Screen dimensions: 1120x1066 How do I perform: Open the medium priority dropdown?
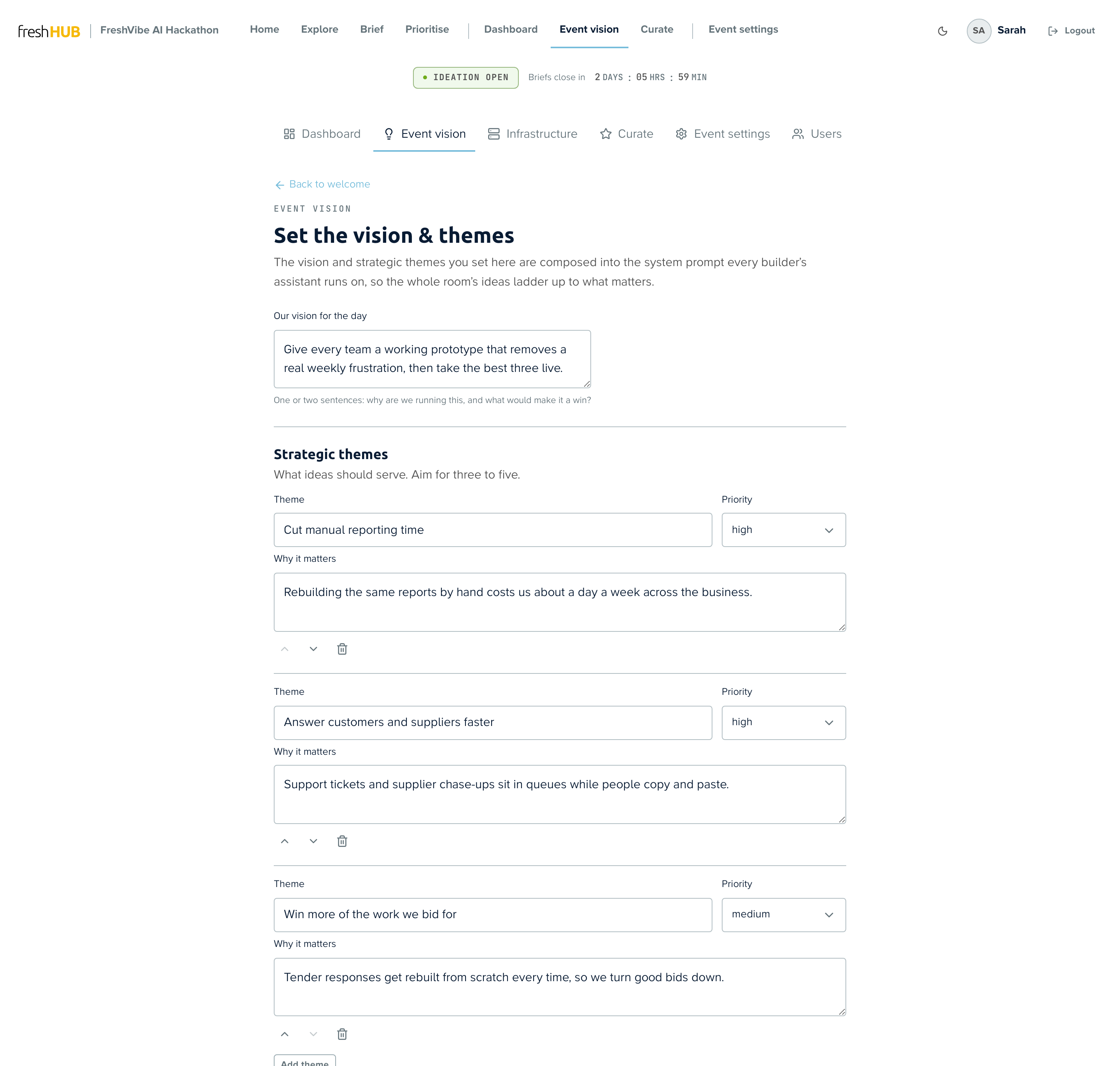click(x=783, y=915)
